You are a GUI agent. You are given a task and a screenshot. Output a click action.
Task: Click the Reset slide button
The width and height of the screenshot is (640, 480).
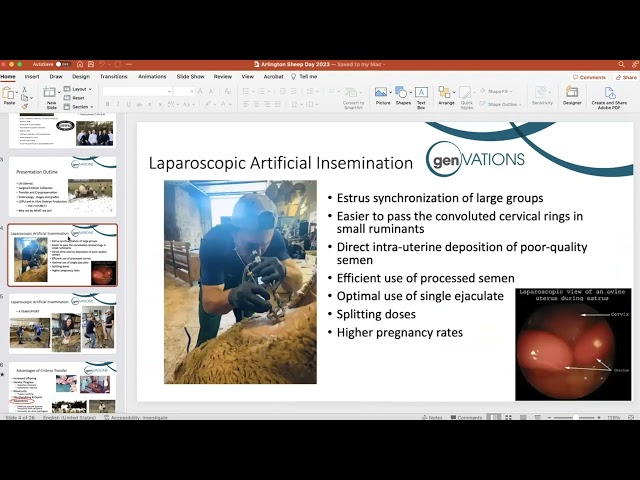[74, 98]
